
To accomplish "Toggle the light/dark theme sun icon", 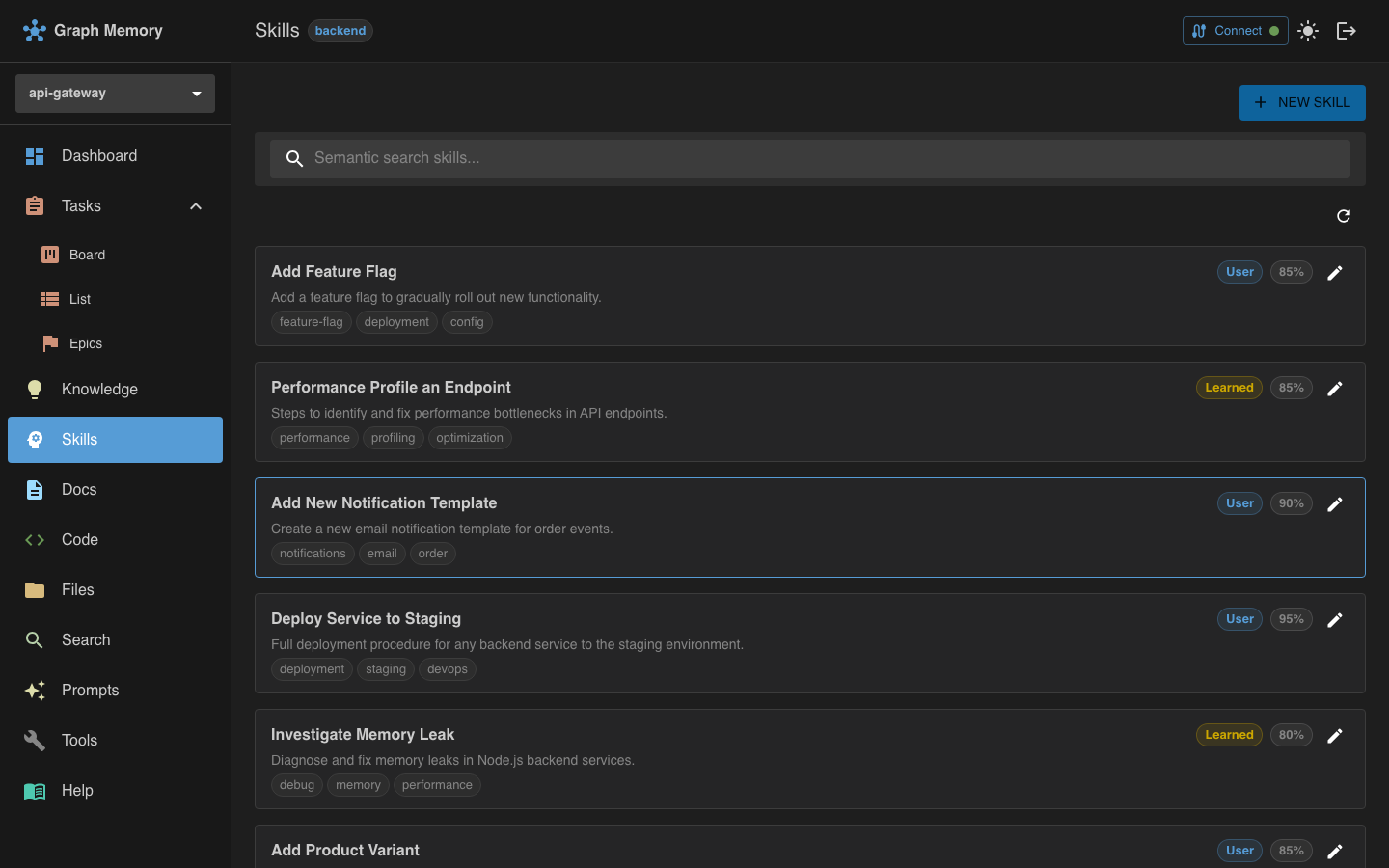I will [1308, 31].
